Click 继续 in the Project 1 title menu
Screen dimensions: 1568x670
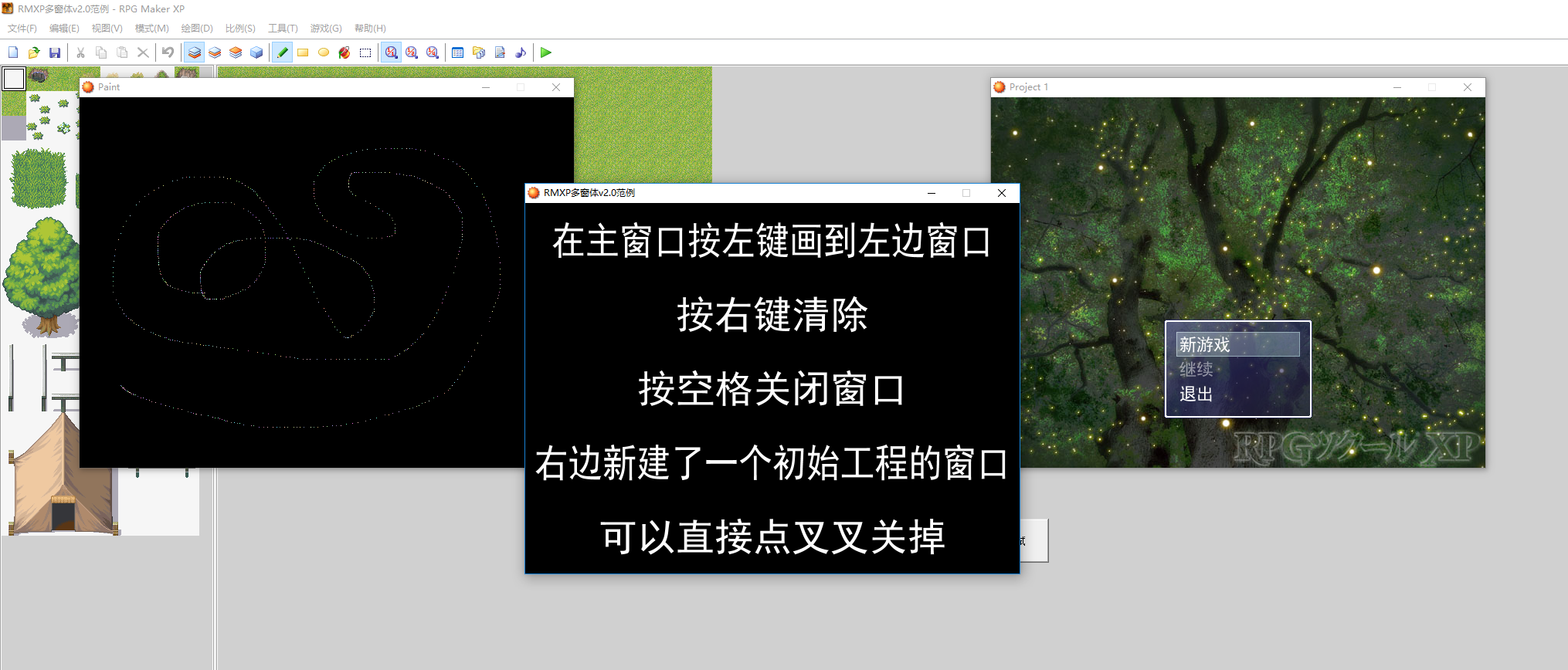click(1196, 370)
